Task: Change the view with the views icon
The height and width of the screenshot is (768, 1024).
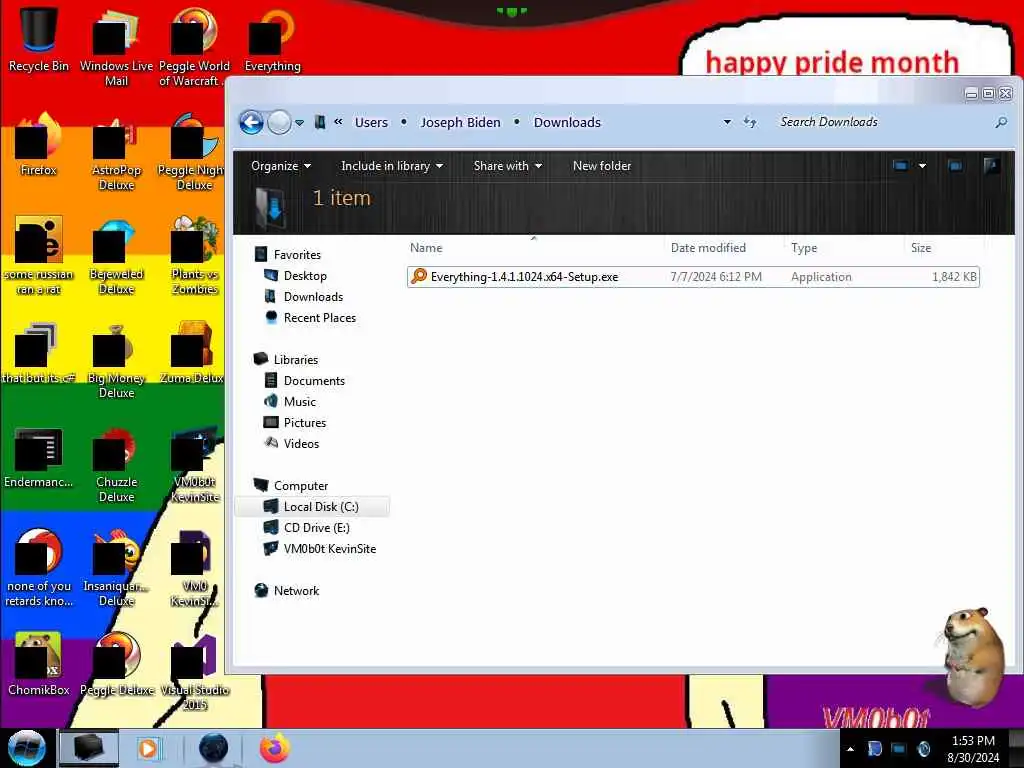Action: tap(901, 166)
